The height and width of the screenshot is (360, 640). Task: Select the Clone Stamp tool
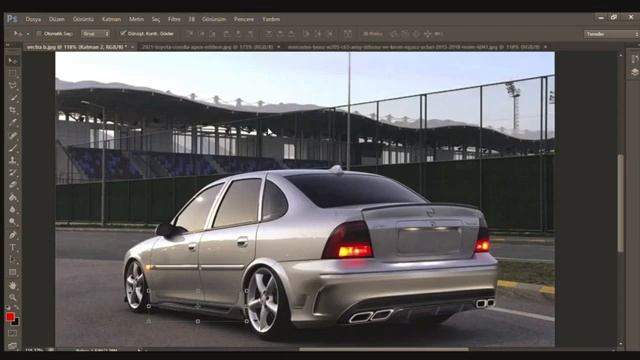(13, 160)
